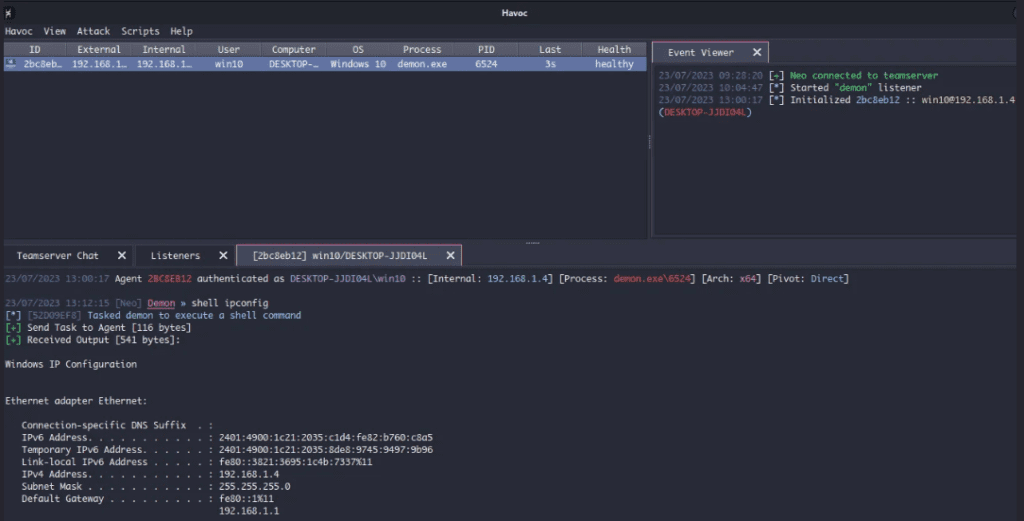Viewport: 1024px width, 521px height.
Task: Select the demon.exe session row
Action: [x=422, y=64]
